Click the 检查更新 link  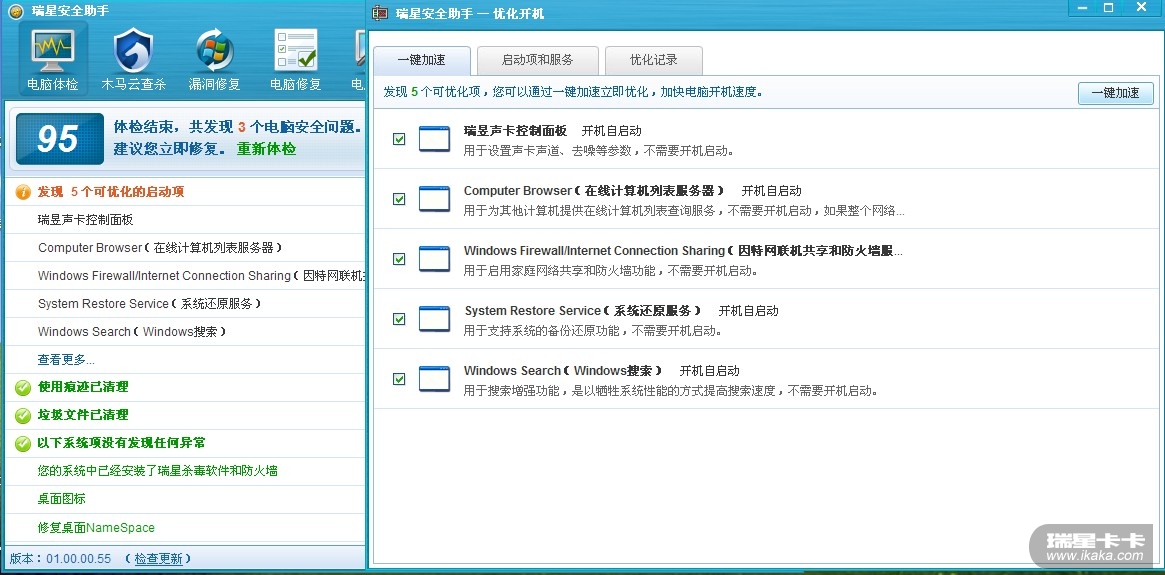tap(158, 559)
